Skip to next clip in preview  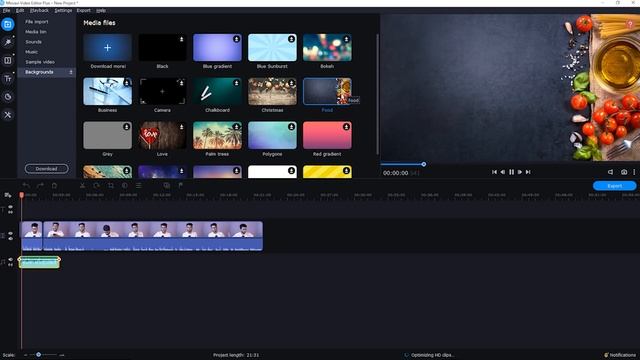click(x=528, y=172)
